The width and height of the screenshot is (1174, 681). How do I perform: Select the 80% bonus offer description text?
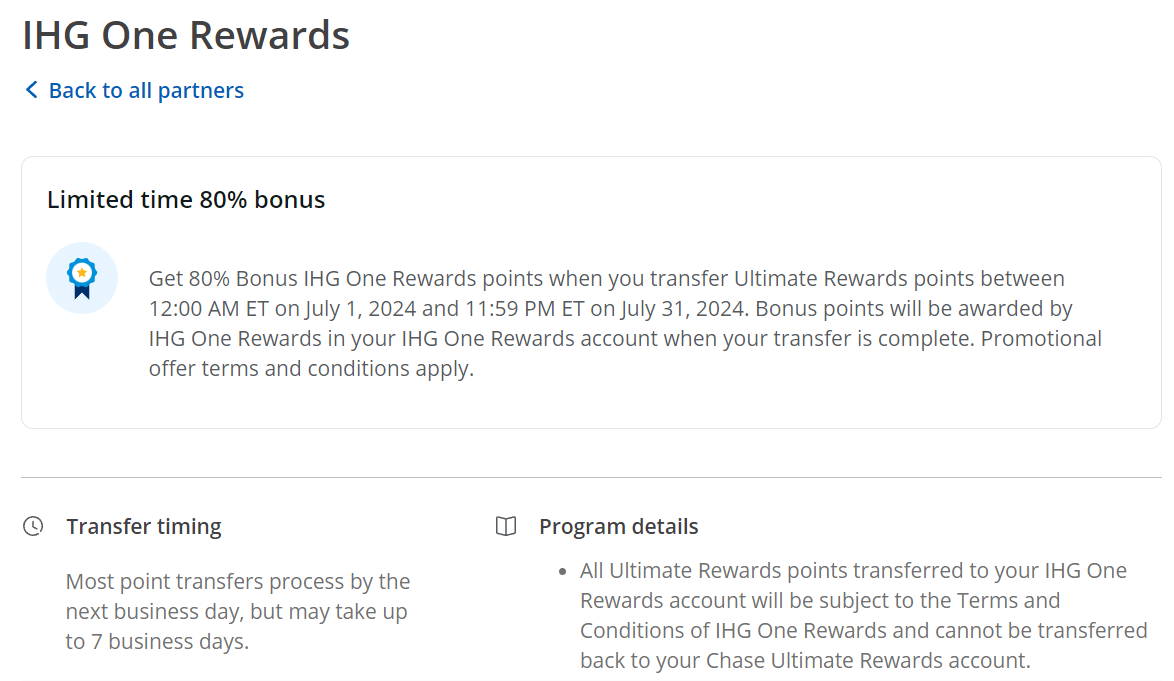coord(624,323)
